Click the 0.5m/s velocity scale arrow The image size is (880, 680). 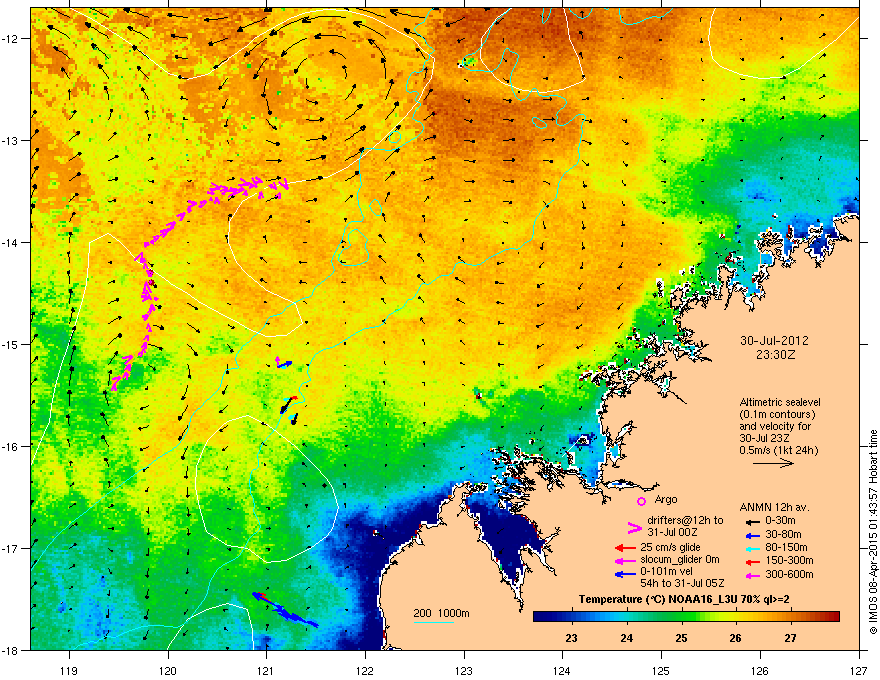[x=773, y=463]
